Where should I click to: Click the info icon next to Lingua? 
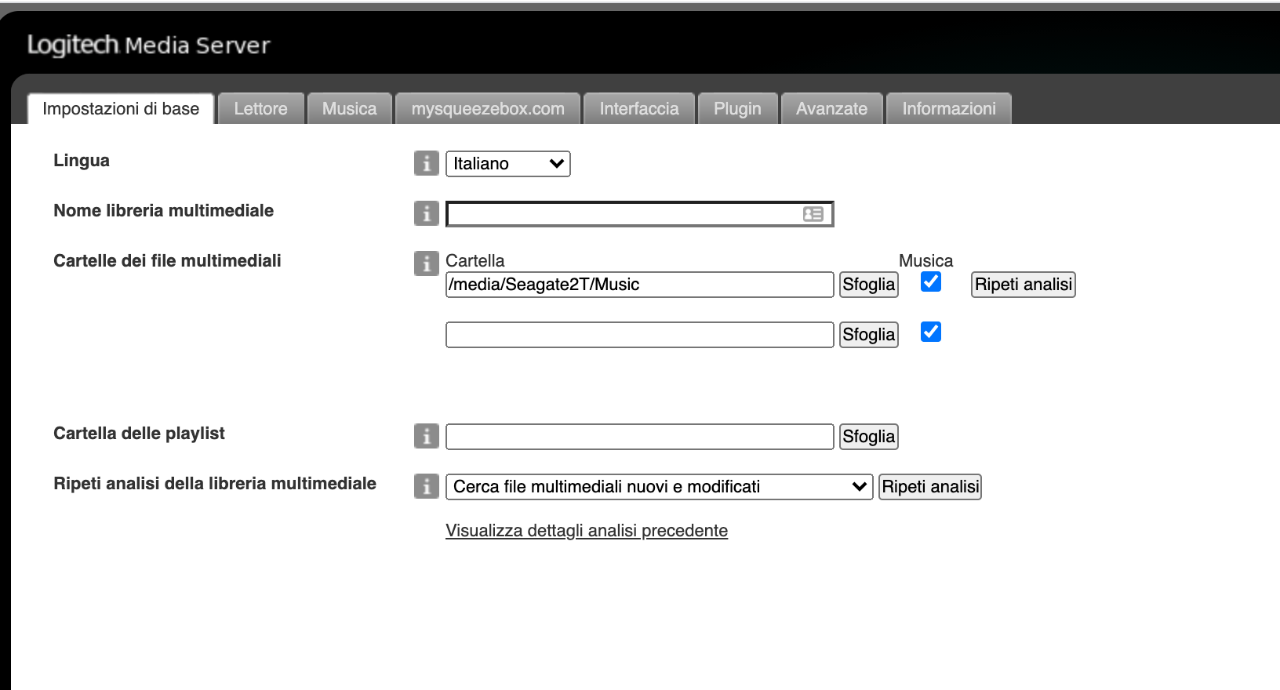click(426, 164)
